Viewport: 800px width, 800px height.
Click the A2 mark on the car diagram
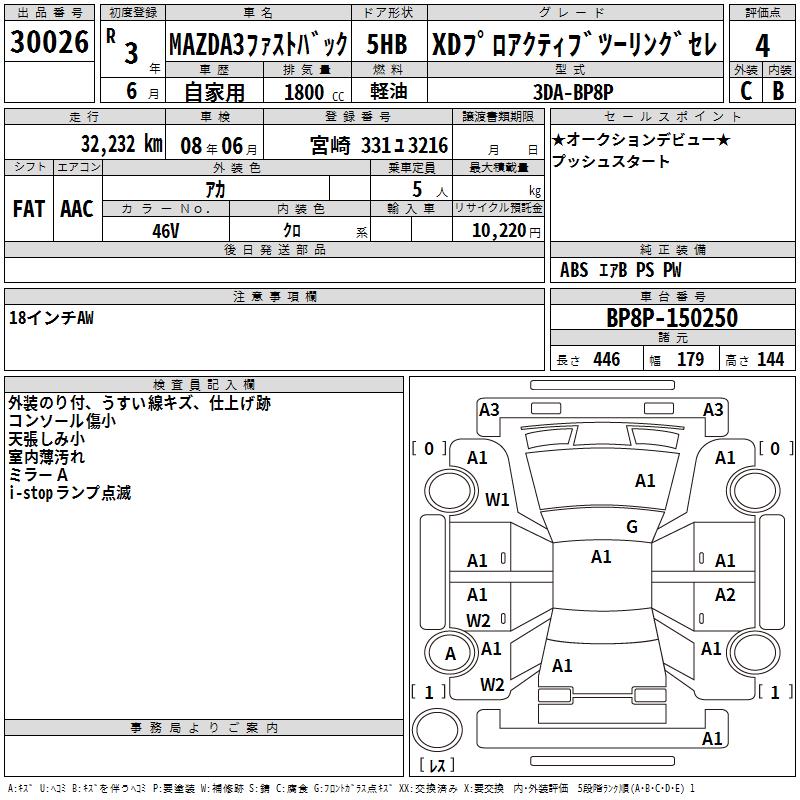[x=725, y=594]
